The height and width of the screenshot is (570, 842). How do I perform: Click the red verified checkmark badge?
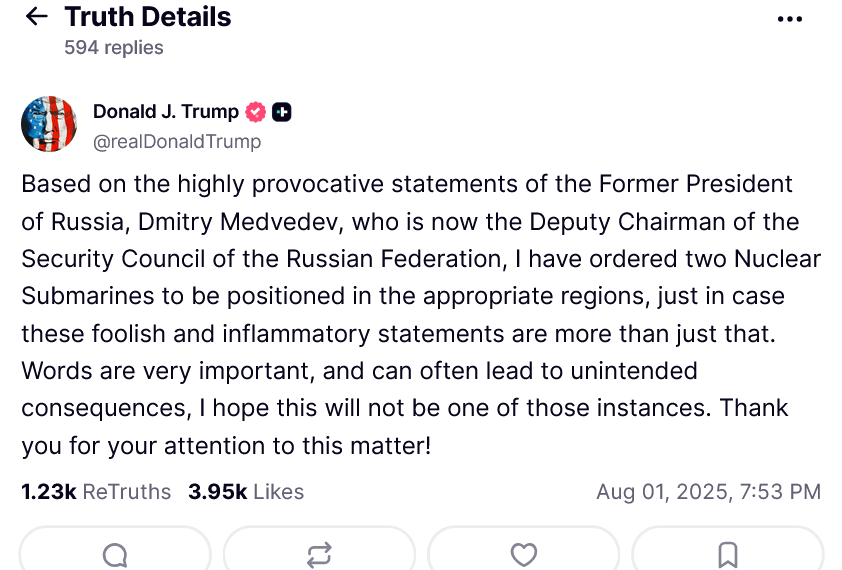coord(256,112)
